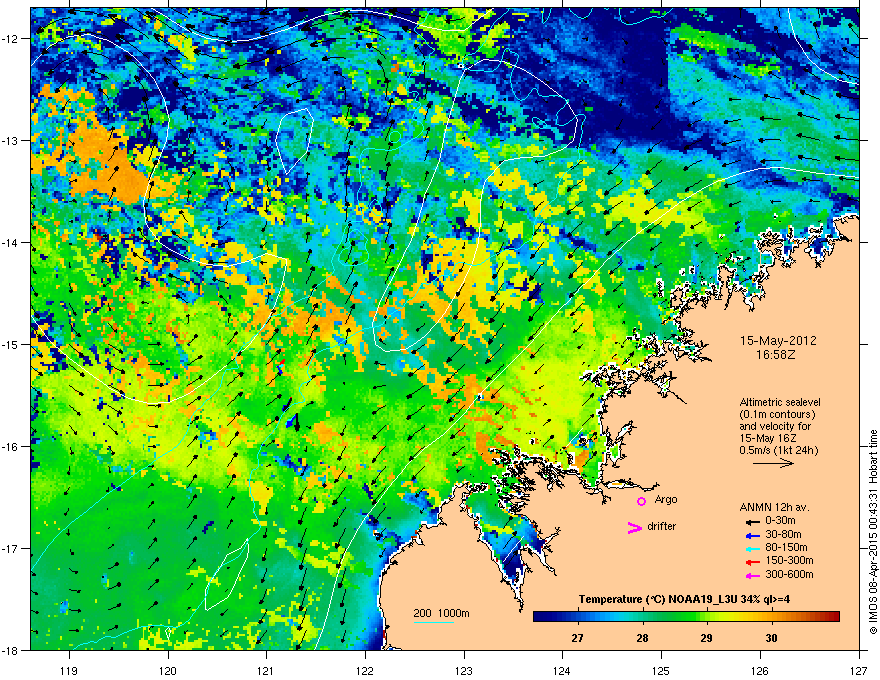Click the Temperature NOAA19_L3U colorbar title
This screenshot has width=880, height=680.
click(x=684, y=599)
